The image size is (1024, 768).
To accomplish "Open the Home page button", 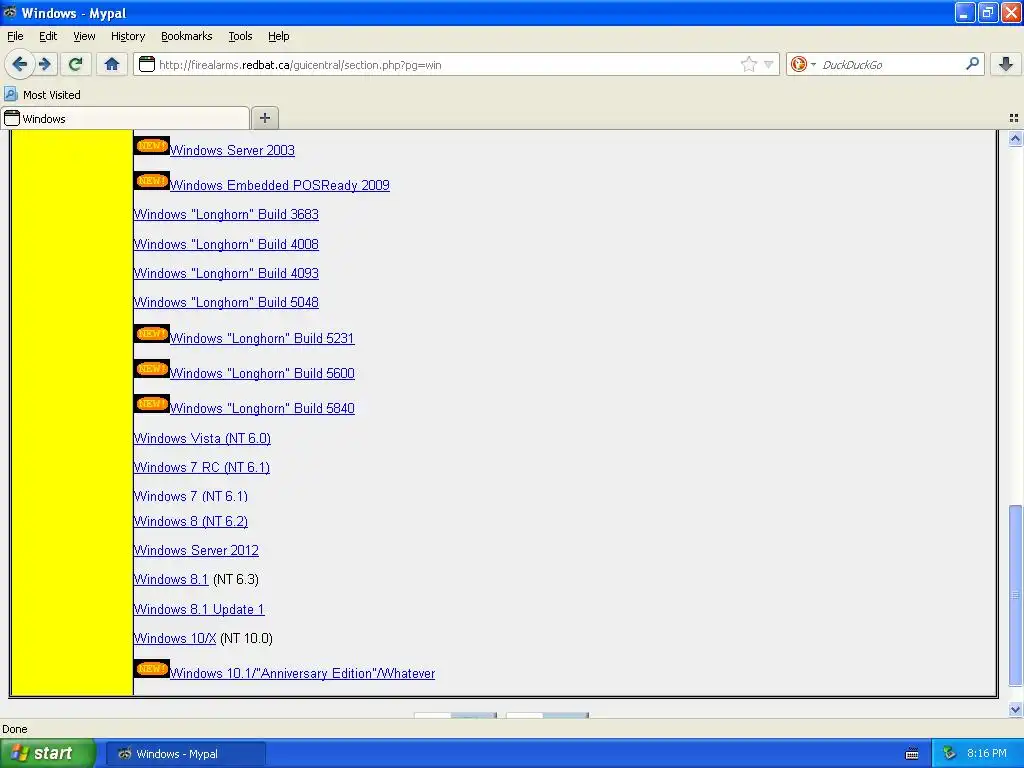I will coord(112,64).
